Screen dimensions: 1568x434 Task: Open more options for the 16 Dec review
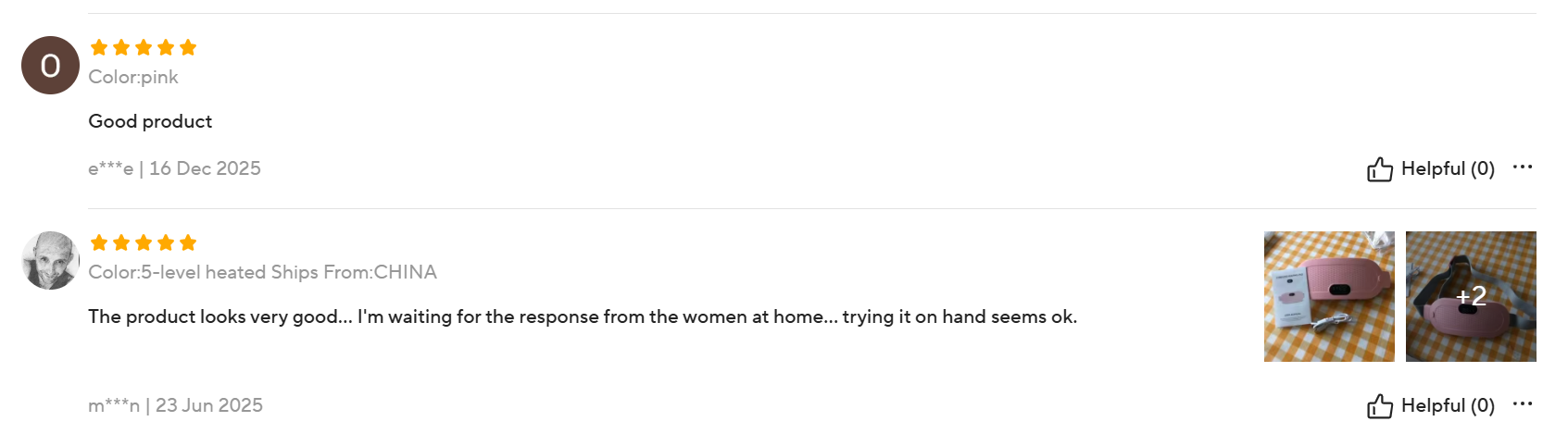pos(1522,167)
